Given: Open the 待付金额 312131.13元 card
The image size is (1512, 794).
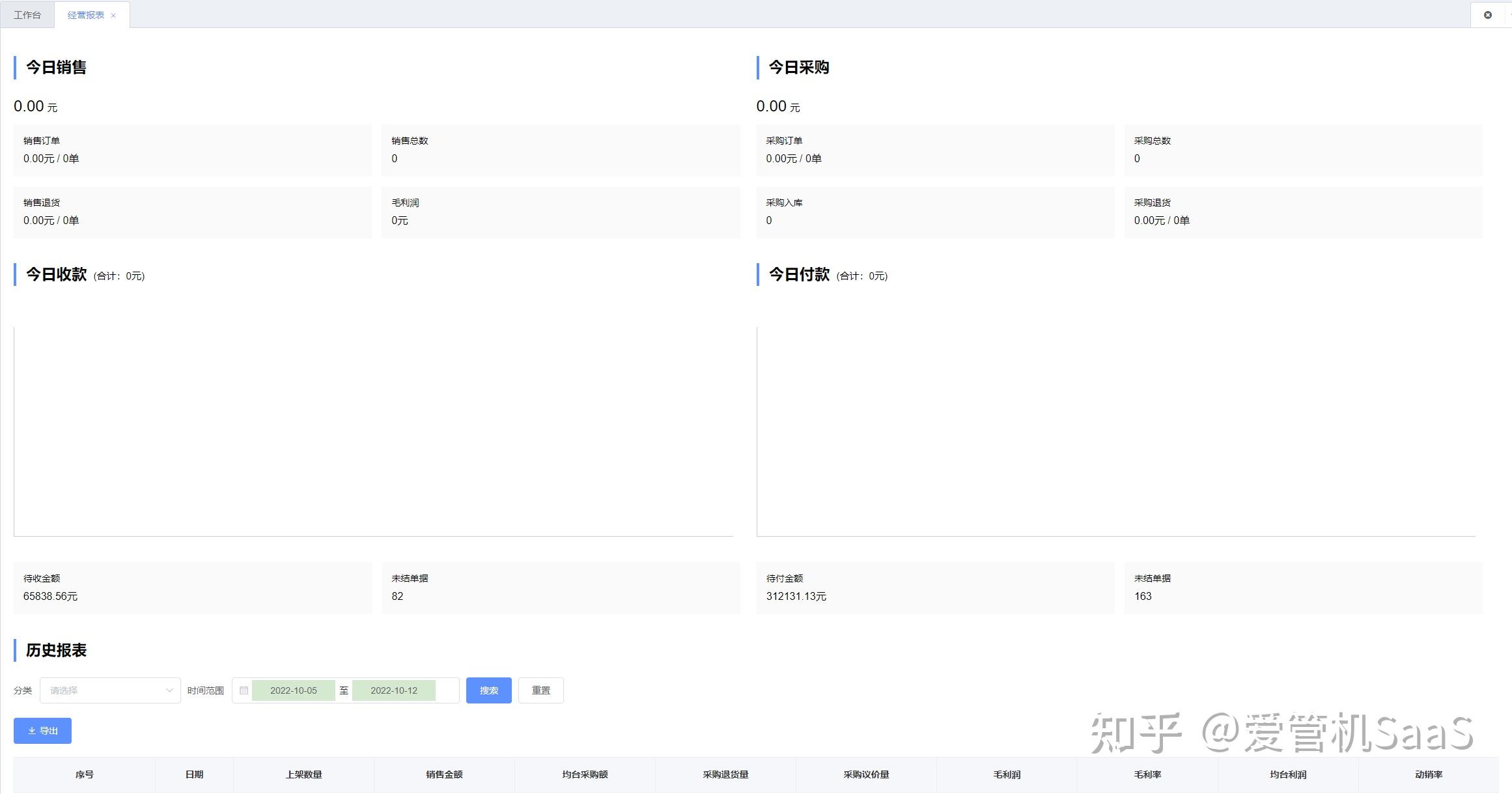Looking at the screenshot, I should pos(935,588).
